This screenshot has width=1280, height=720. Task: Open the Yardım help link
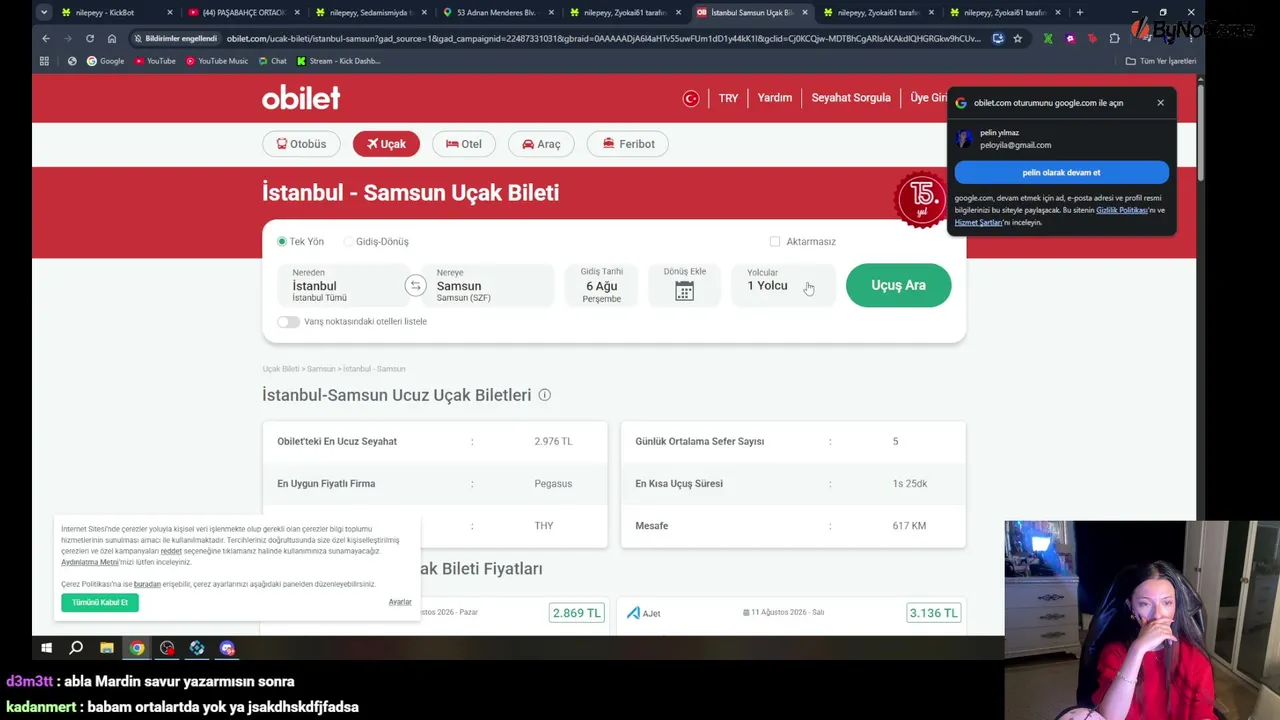[775, 98]
